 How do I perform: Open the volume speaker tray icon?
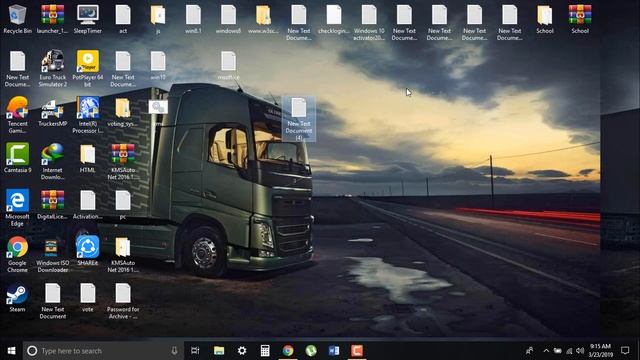[580, 351]
